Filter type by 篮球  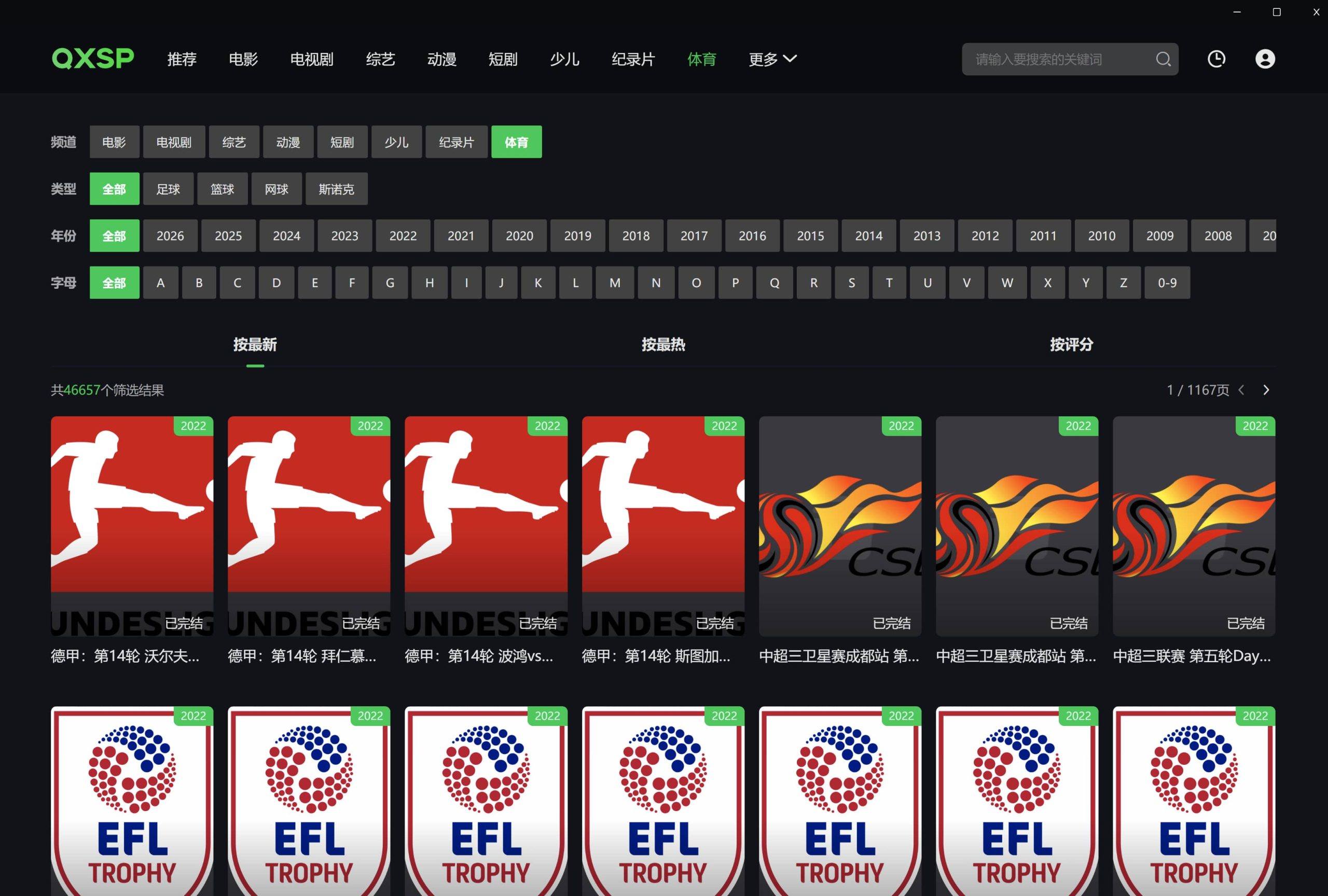pyautogui.click(x=223, y=188)
